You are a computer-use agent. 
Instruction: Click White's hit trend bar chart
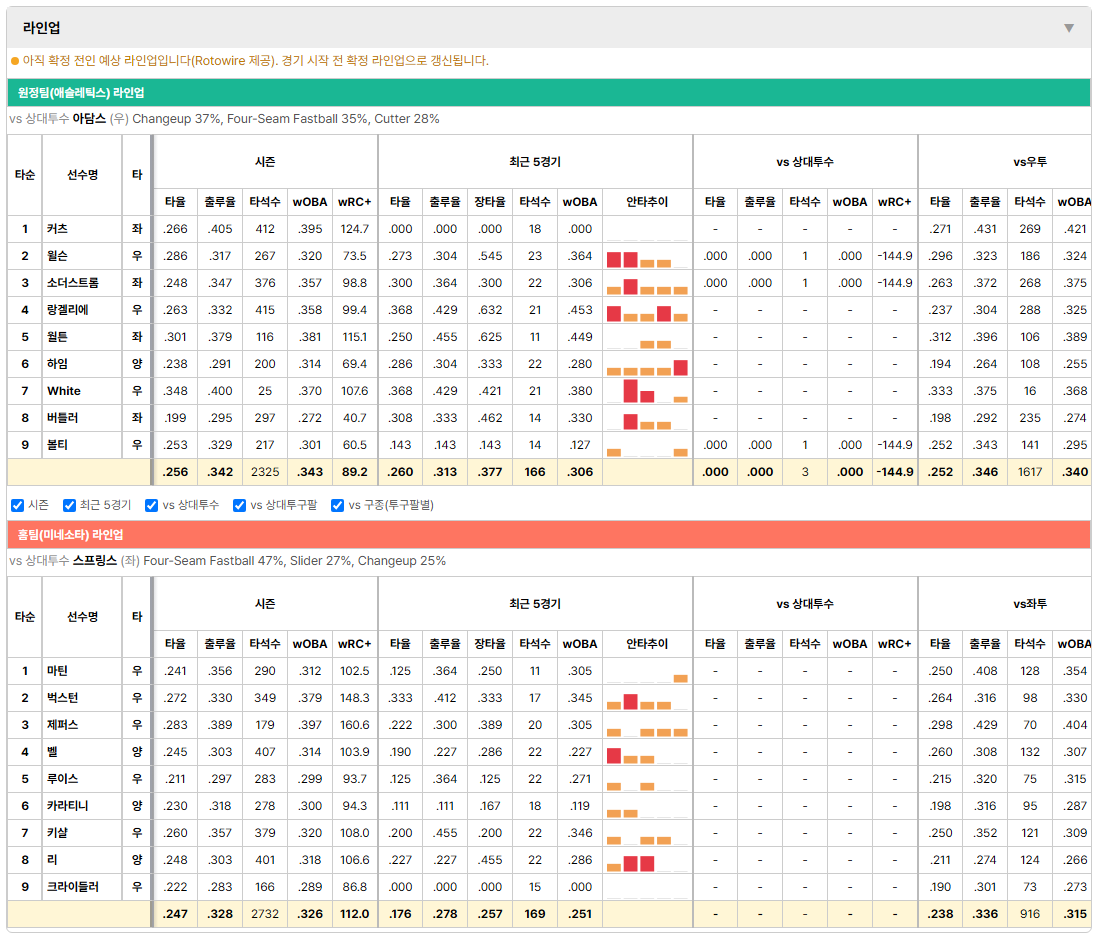(647, 391)
